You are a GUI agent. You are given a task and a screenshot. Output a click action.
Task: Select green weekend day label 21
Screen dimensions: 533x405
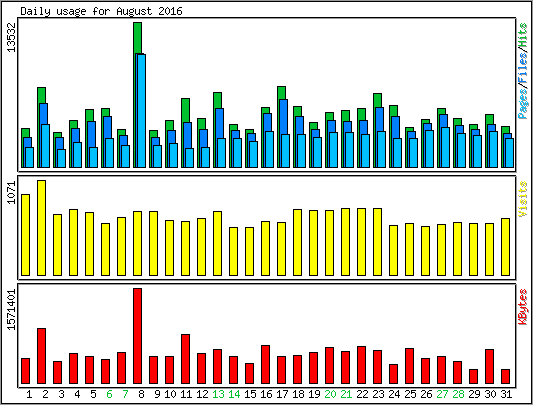(346, 394)
